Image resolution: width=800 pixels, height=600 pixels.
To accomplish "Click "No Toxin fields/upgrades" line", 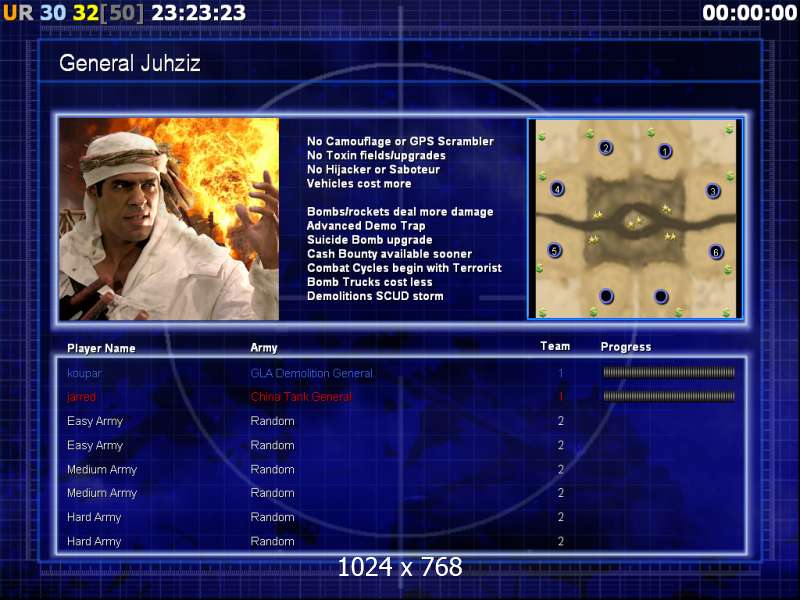I will pyautogui.click(x=376, y=155).
